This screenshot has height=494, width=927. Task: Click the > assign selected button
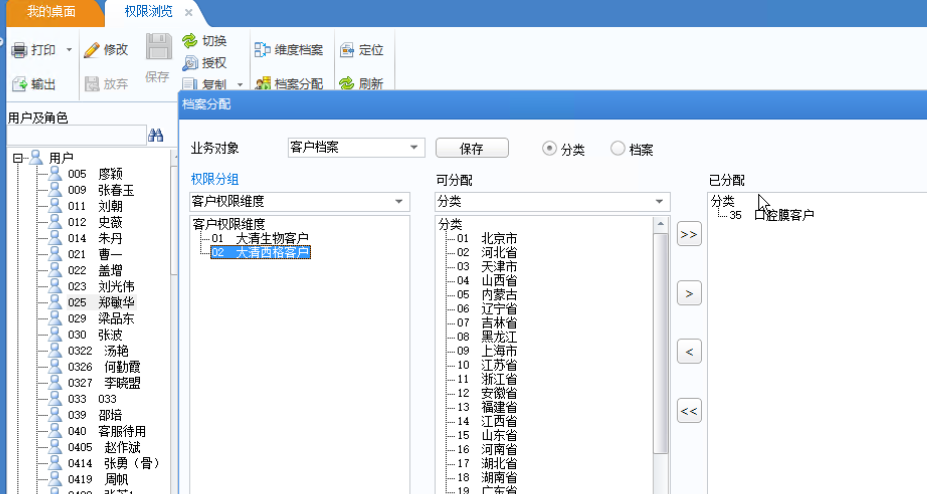click(x=689, y=294)
